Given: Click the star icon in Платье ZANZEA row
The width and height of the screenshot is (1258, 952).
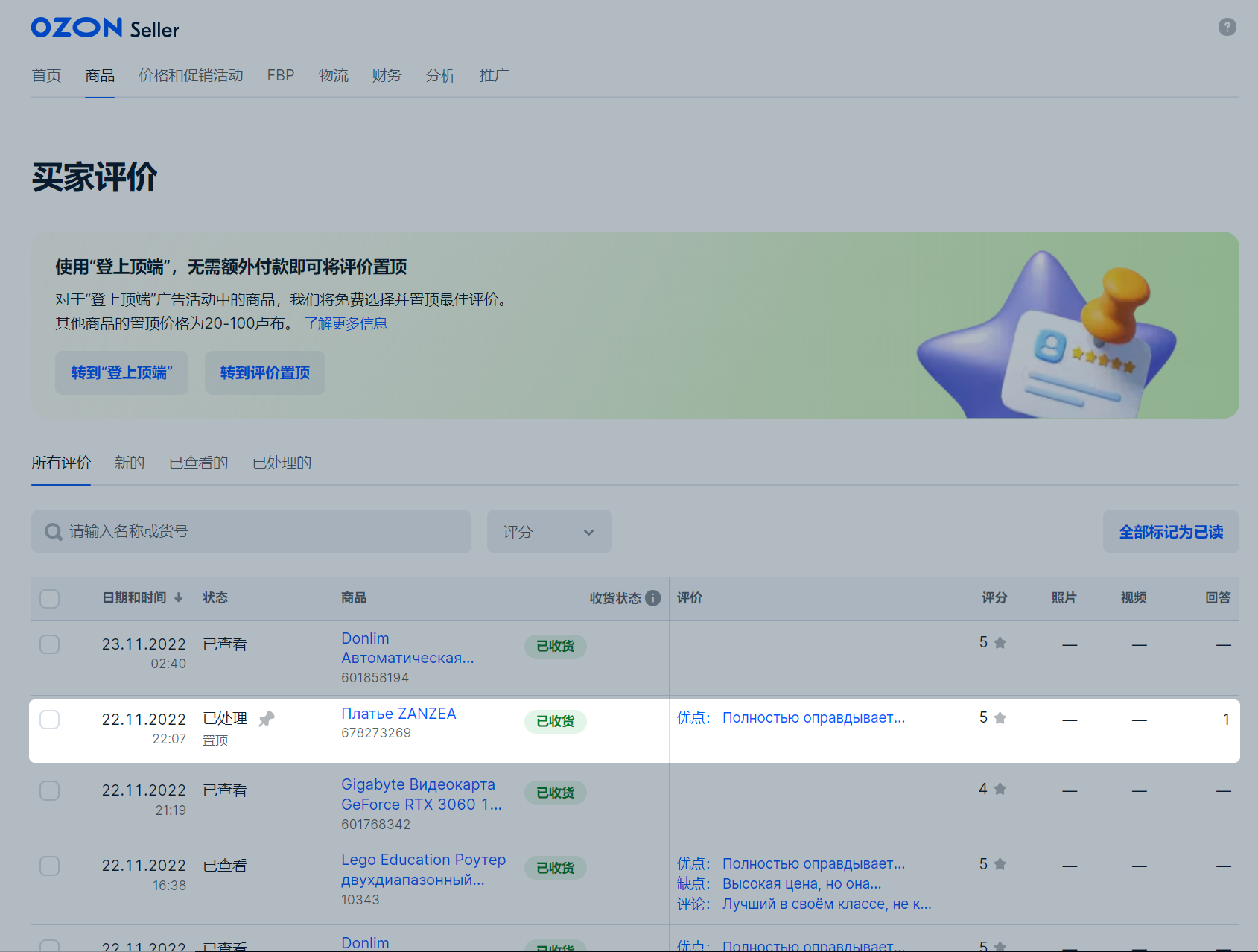Looking at the screenshot, I should (x=1000, y=718).
